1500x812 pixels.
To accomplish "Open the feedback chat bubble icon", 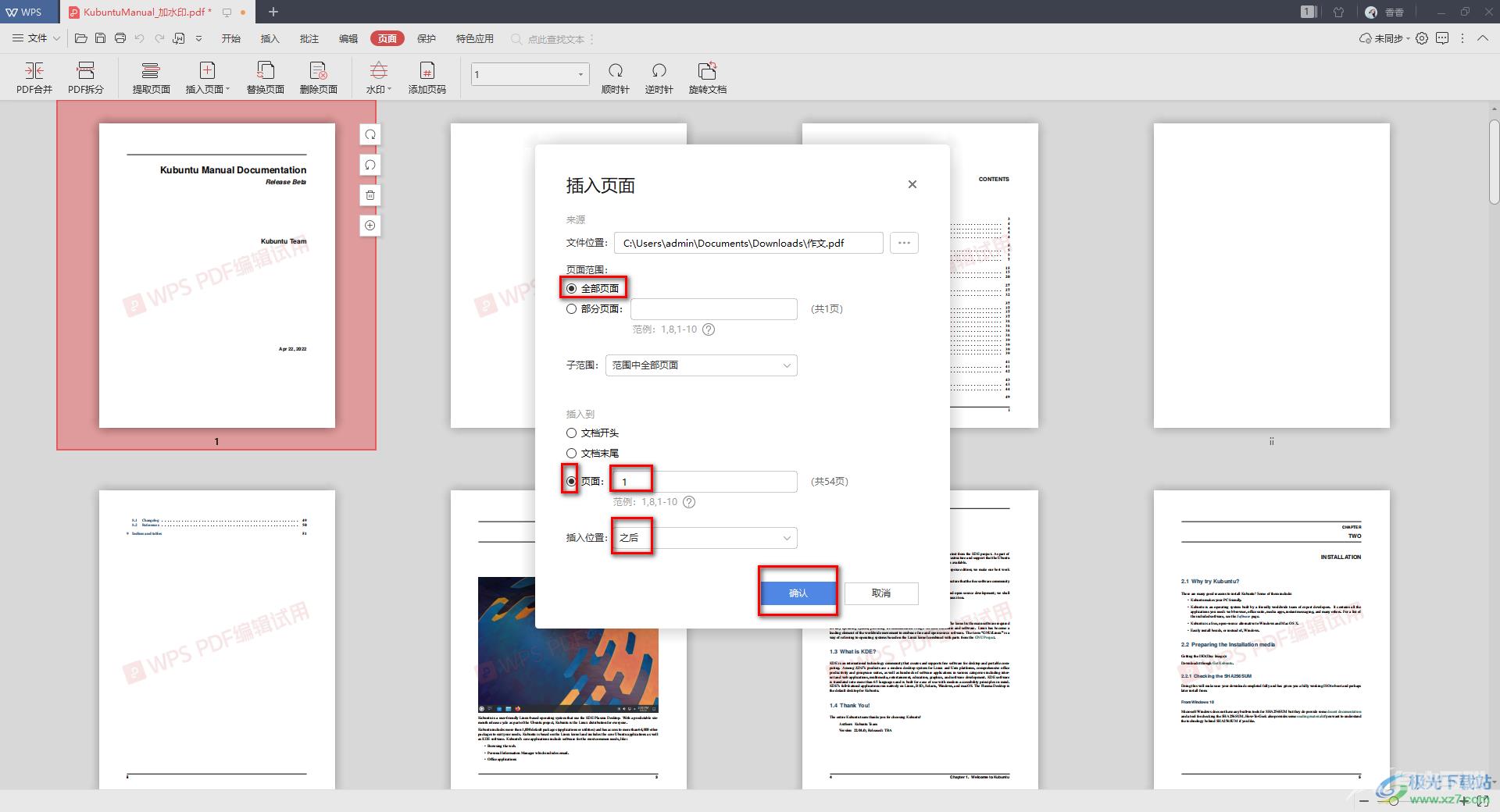I will [1442, 38].
